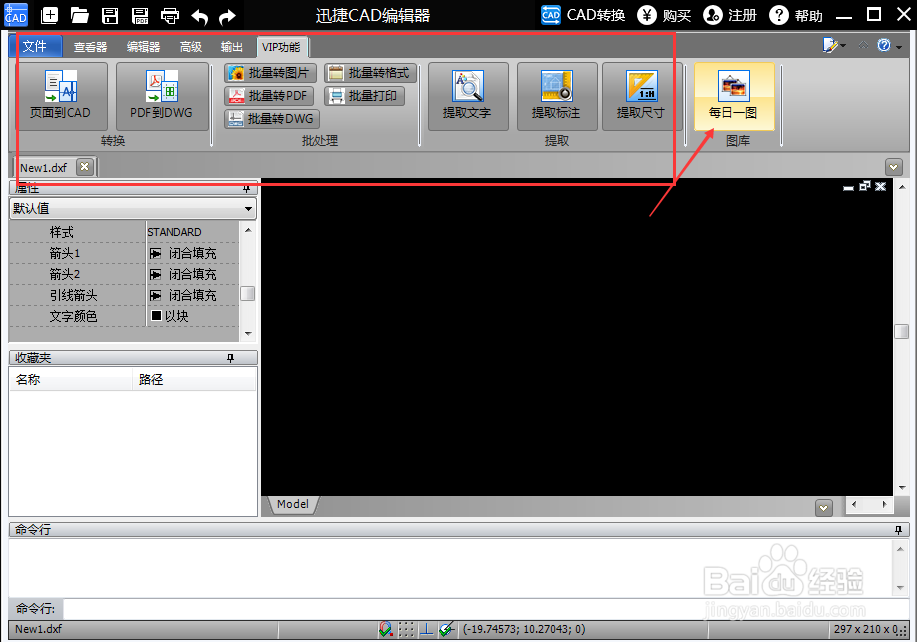Toggle the snap status bar icon
Viewport: 917px width, 642px height.
(385, 629)
